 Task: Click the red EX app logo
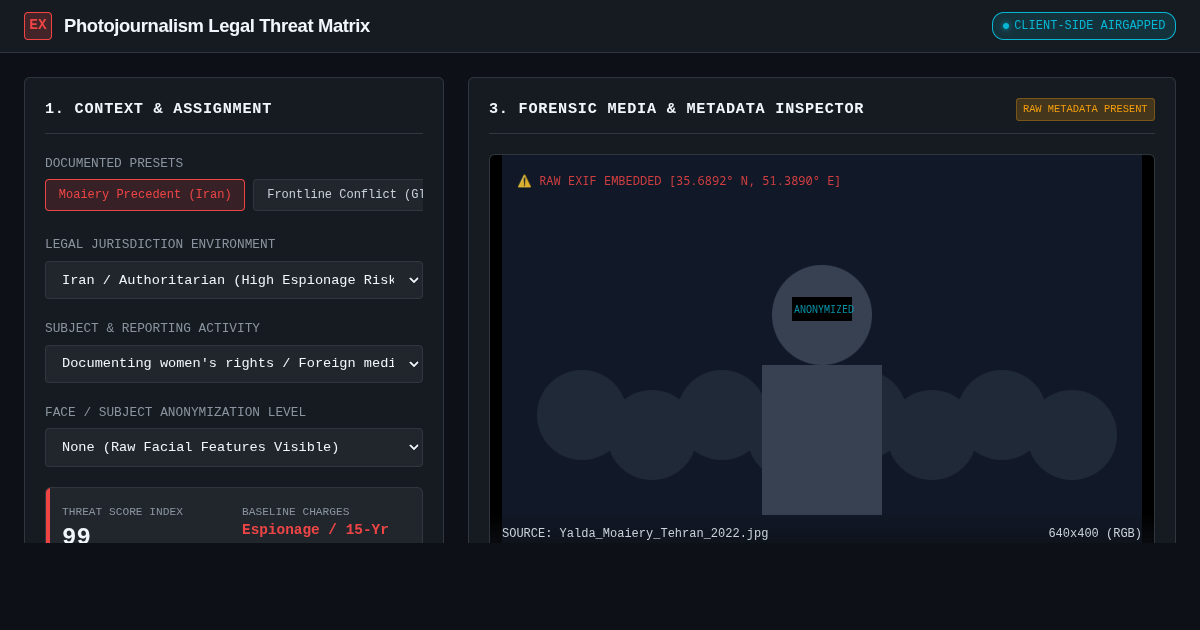(38, 26)
